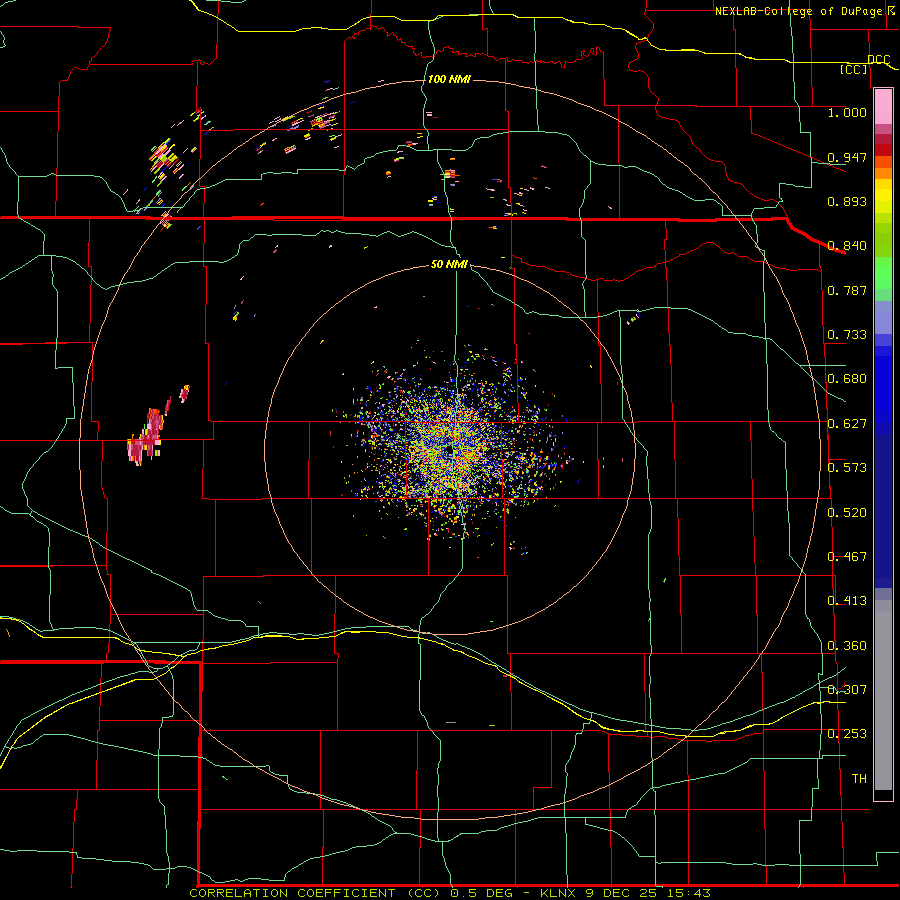This screenshot has width=900, height=900.
Task: Click the 0.627 scale value
Action: 847,424
